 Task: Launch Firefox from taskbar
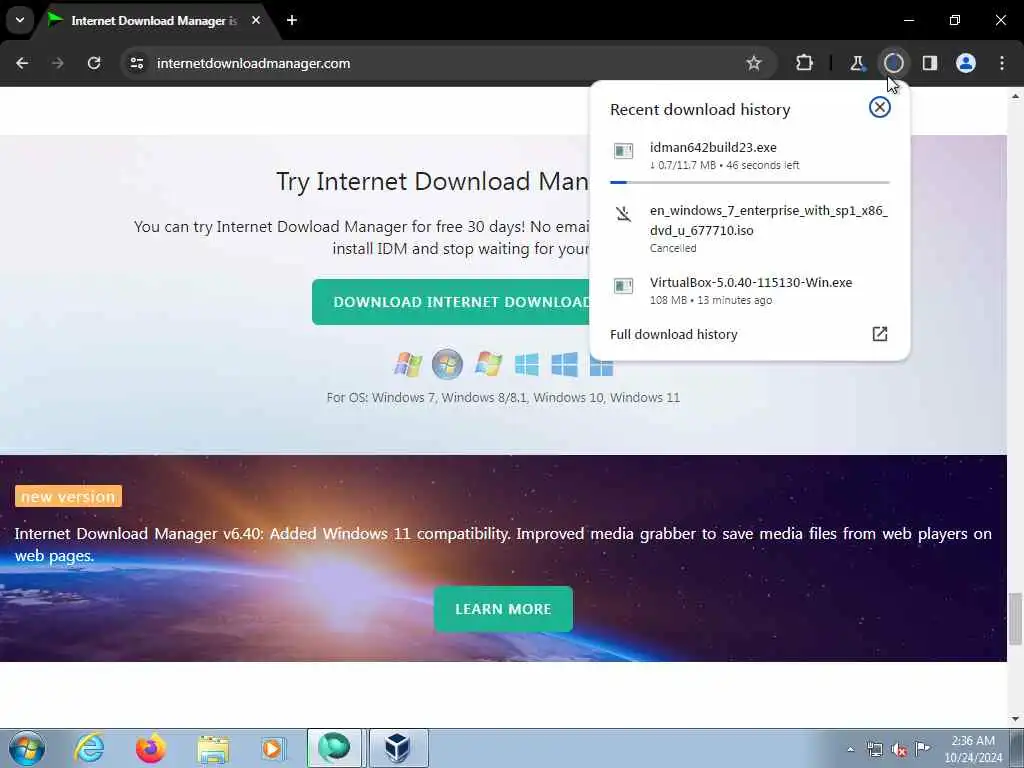pos(151,748)
